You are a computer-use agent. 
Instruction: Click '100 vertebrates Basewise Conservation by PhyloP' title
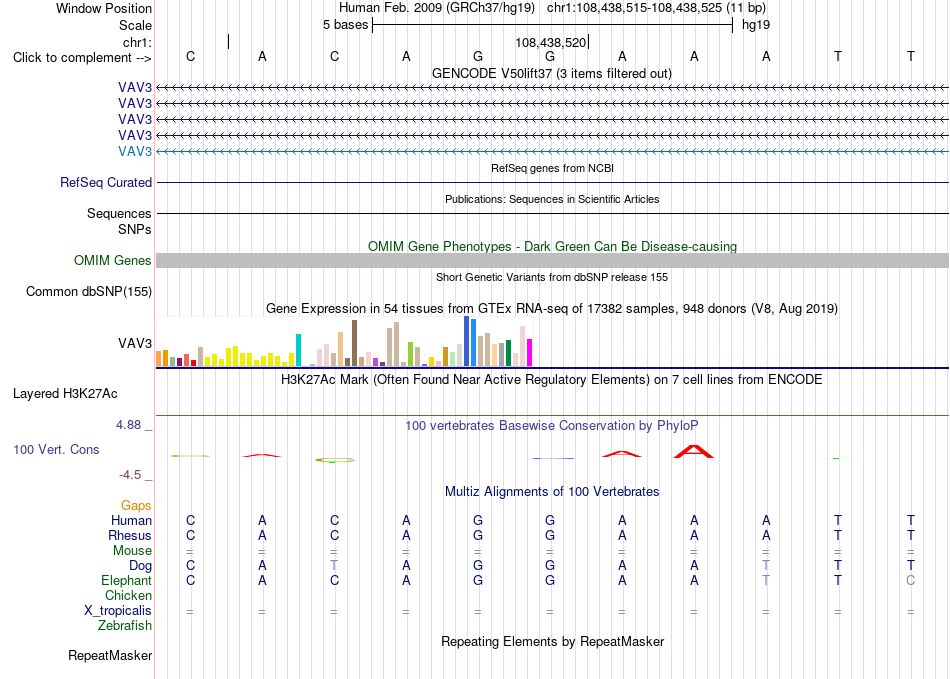(x=552, y=426)
